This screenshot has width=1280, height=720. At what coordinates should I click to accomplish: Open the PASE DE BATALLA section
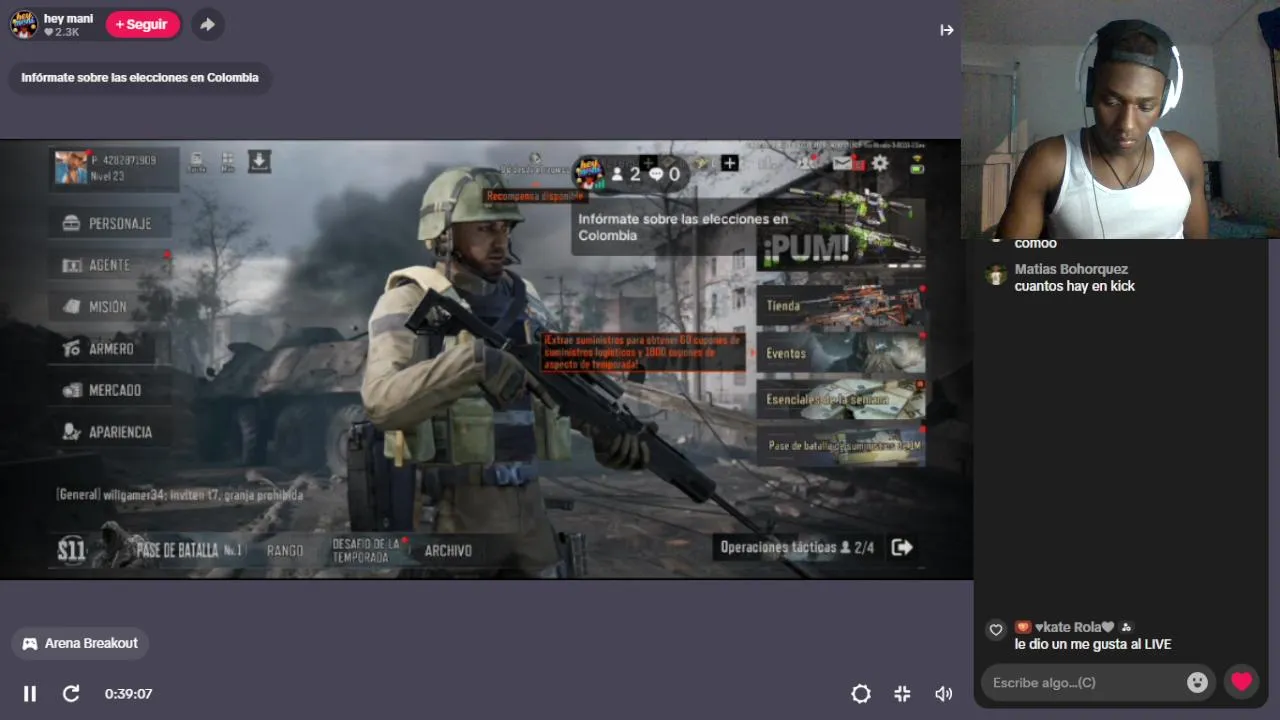coord(188,550)
